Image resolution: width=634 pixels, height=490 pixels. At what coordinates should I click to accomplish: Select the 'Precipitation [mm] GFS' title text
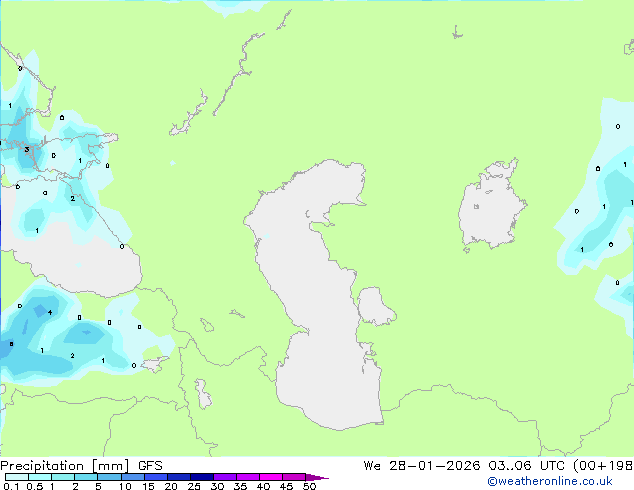[81, 466]
